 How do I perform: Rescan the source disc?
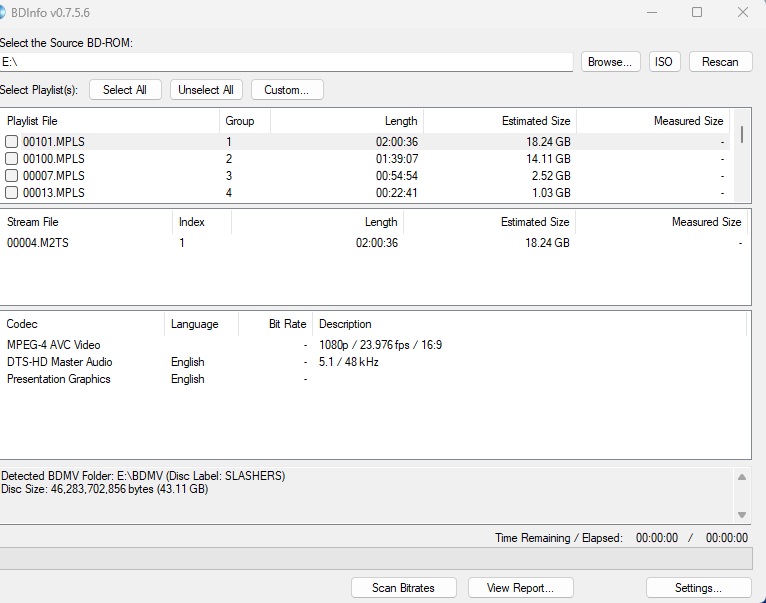pyautogui.click(x=720, y=62)
